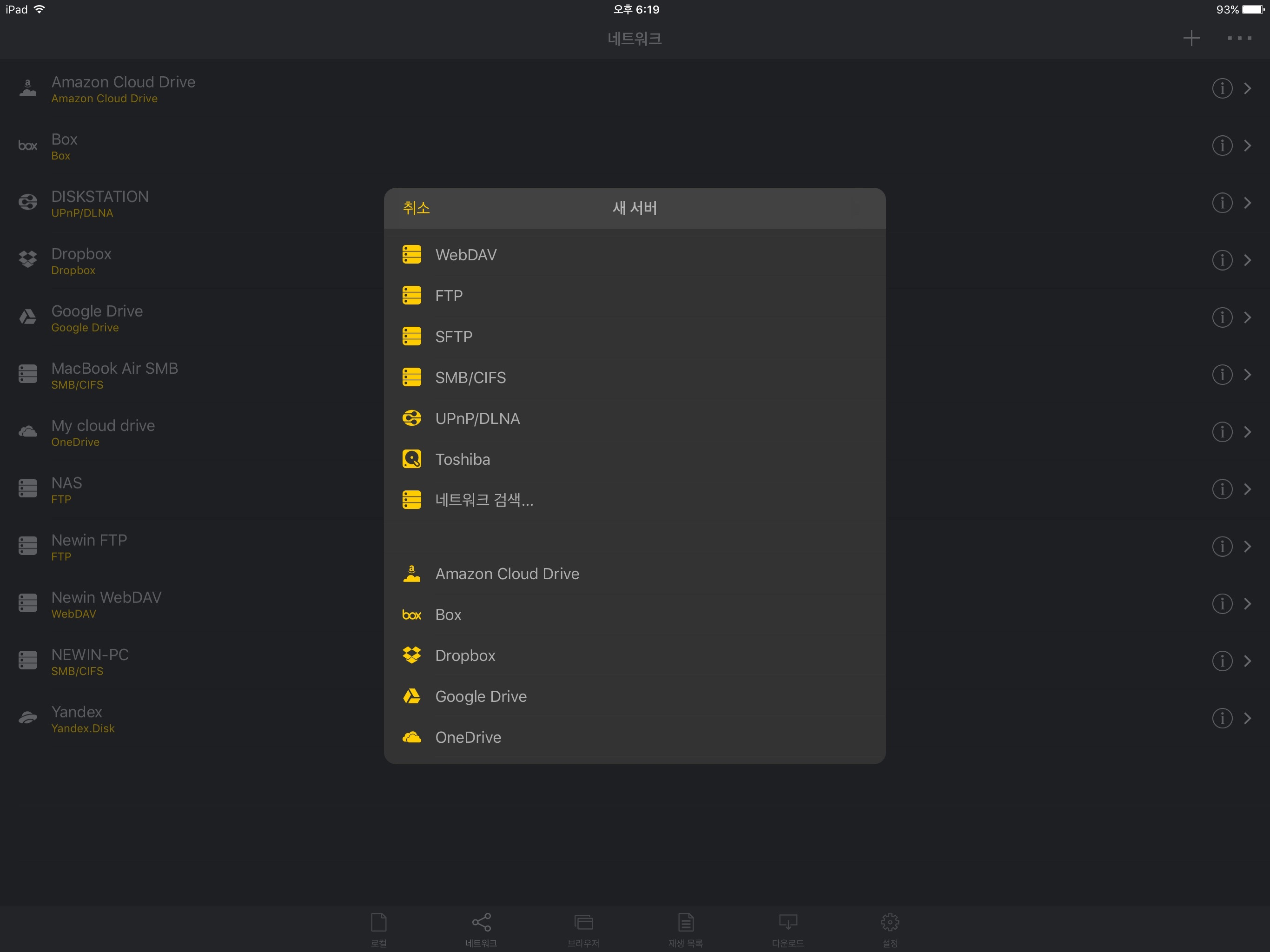Open info for MacBook Air SMB
The width and height of the screenshot is (1270, 952).
coord(1222,375)
